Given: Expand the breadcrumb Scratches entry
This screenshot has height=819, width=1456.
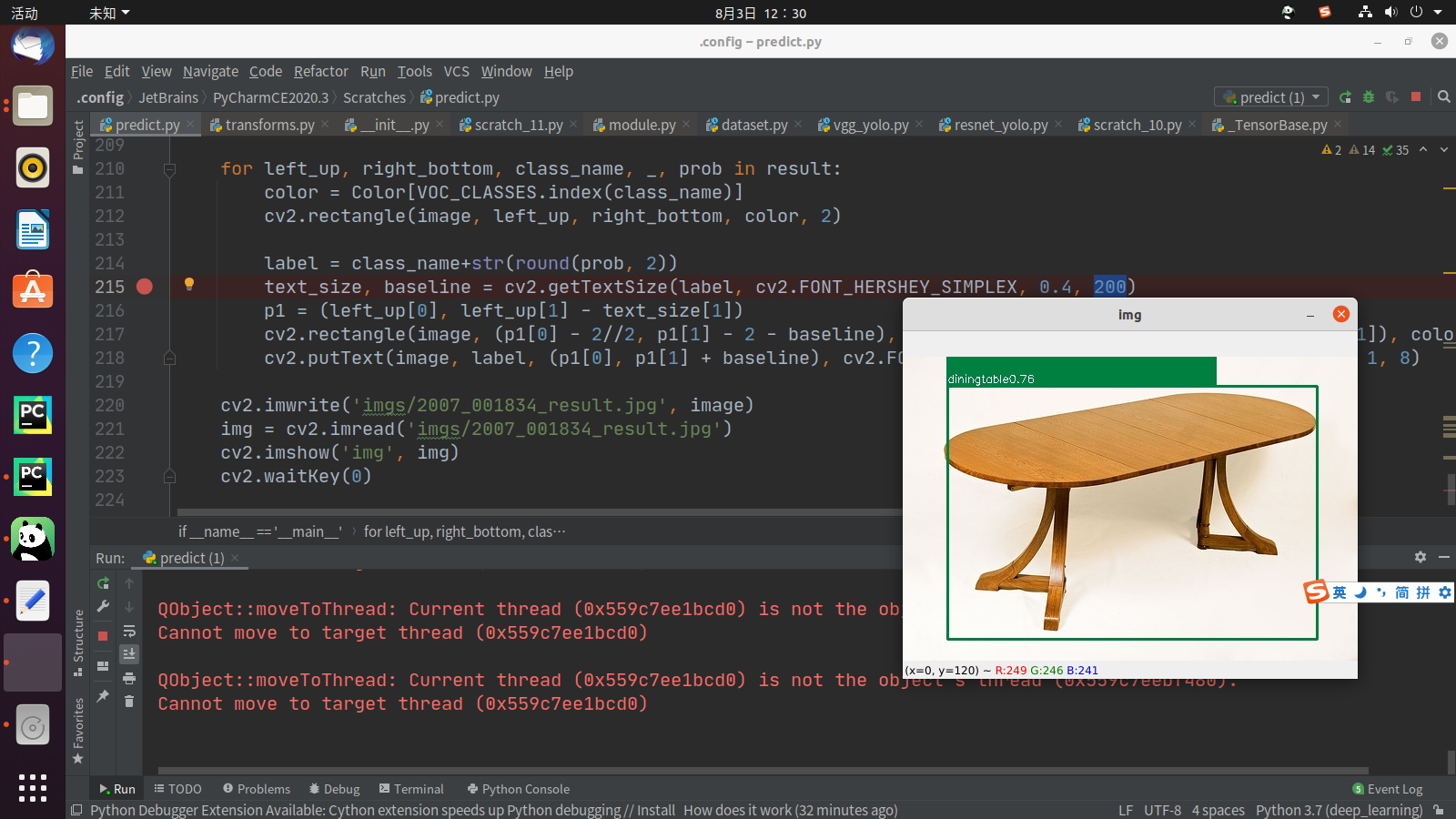Looking at the screenshot, I should 374,97.
